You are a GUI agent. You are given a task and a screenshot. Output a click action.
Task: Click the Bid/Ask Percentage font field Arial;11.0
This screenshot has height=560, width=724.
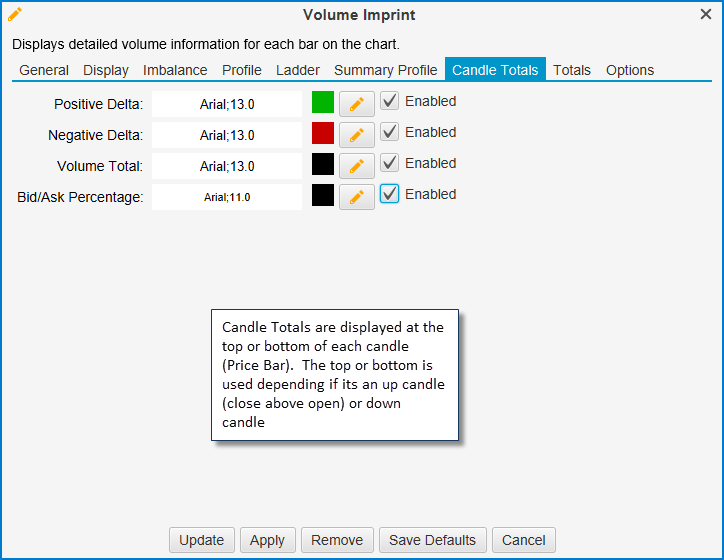coord(227,197)
